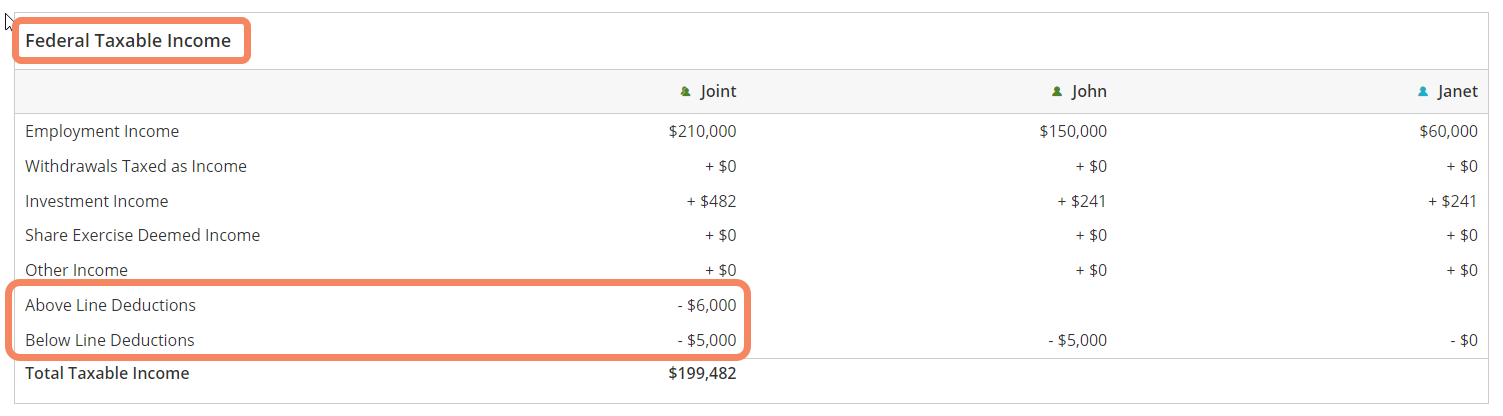Click the Other Income row label
This screenshot has height=416, width=1503.
[x=76, y=270]
